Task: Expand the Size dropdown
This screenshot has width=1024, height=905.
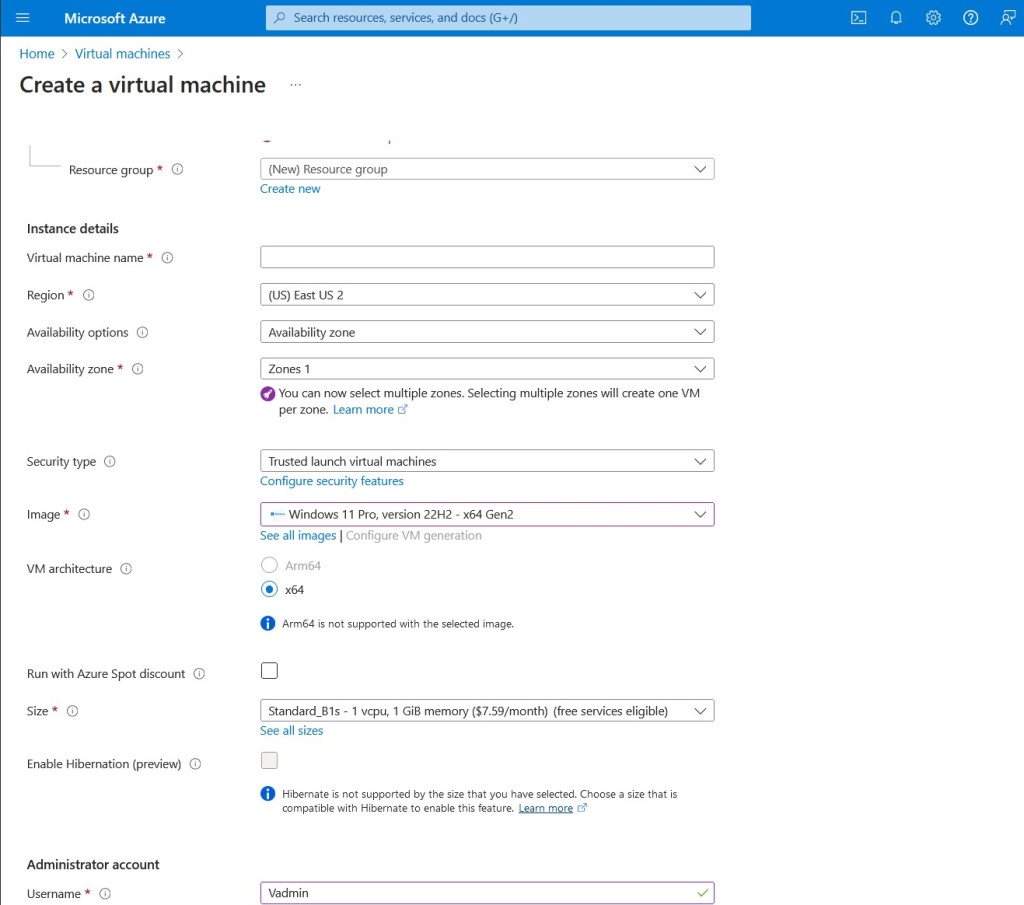Action: click(x=487, y=711)
